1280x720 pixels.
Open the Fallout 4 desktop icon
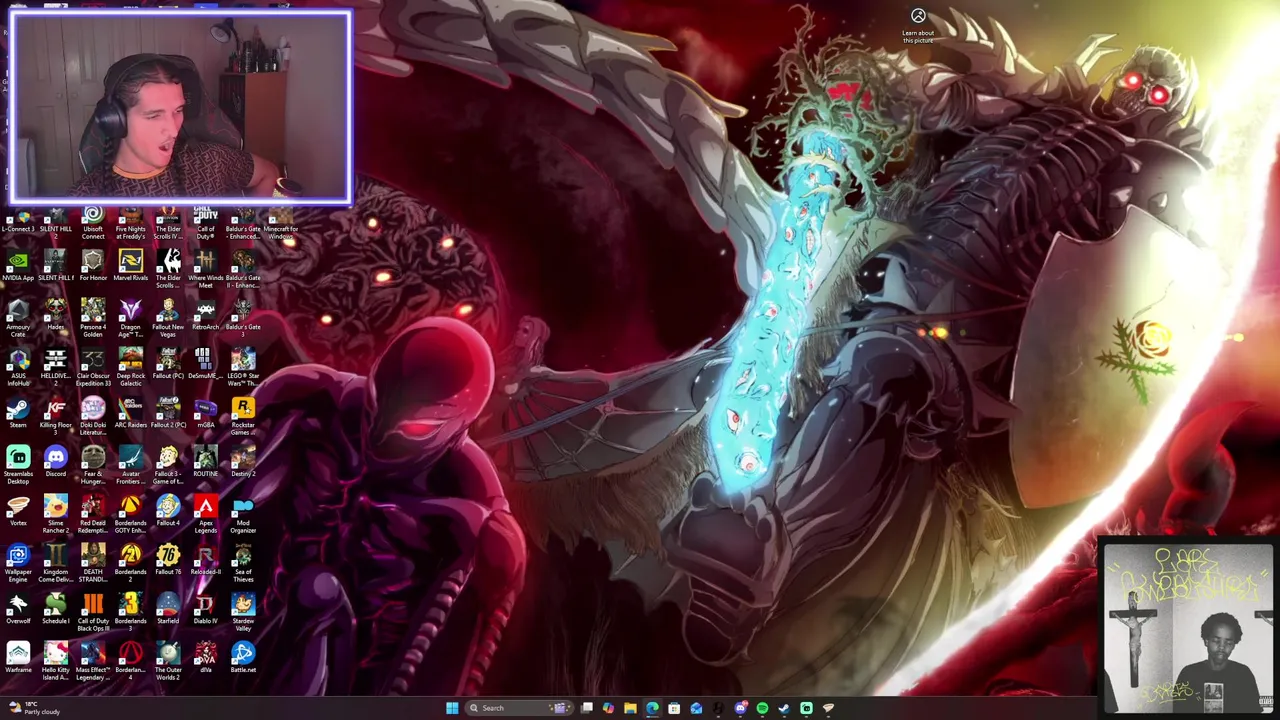[168, 511]
